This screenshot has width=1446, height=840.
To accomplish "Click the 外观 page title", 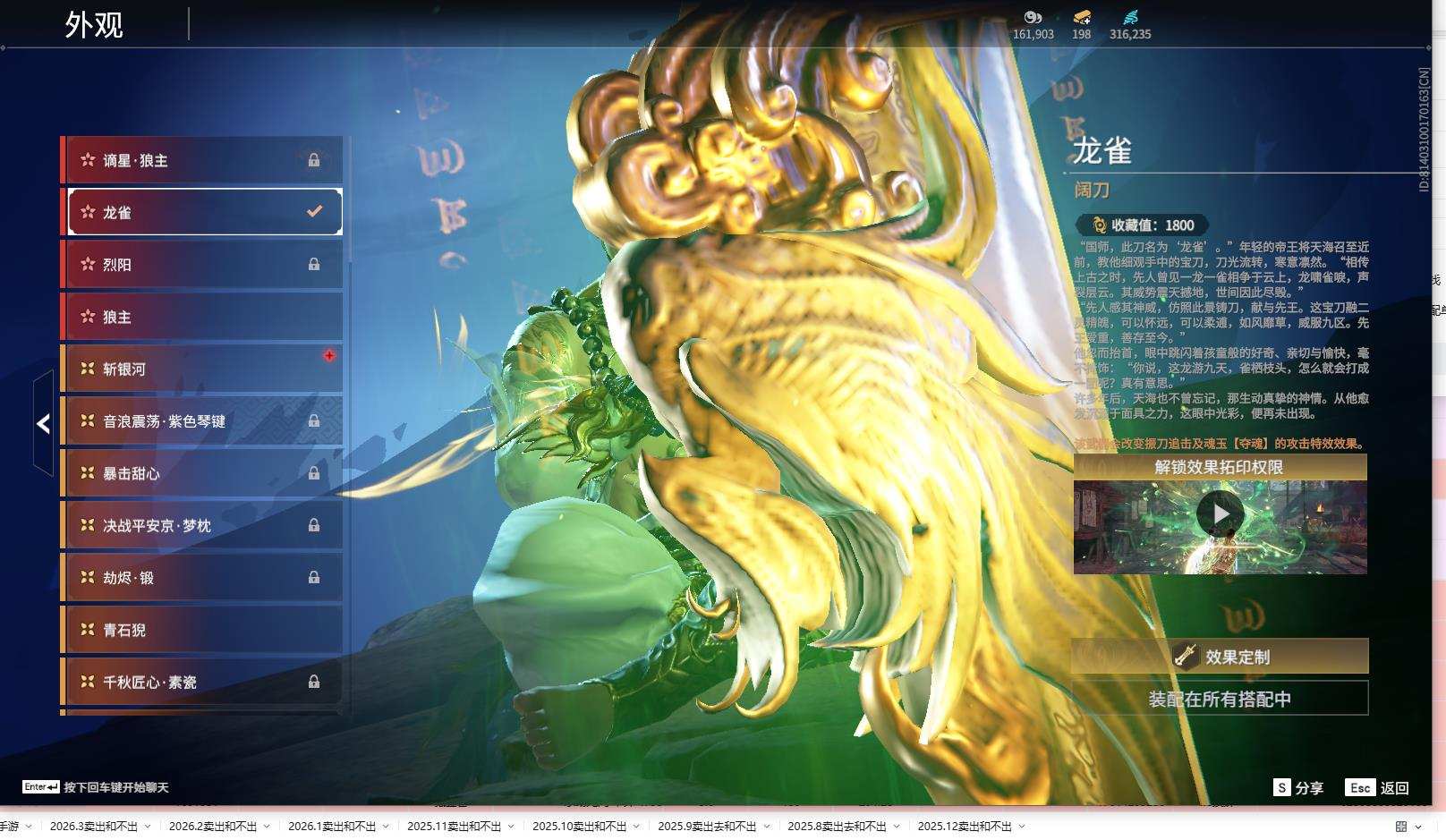I will tap(94, 24).
